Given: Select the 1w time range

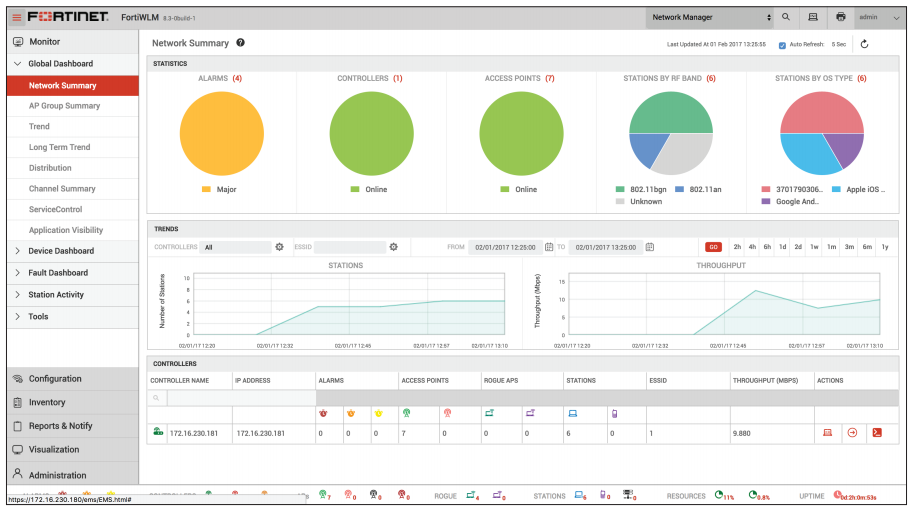Looking at the screenshot, I should (815, 247).
